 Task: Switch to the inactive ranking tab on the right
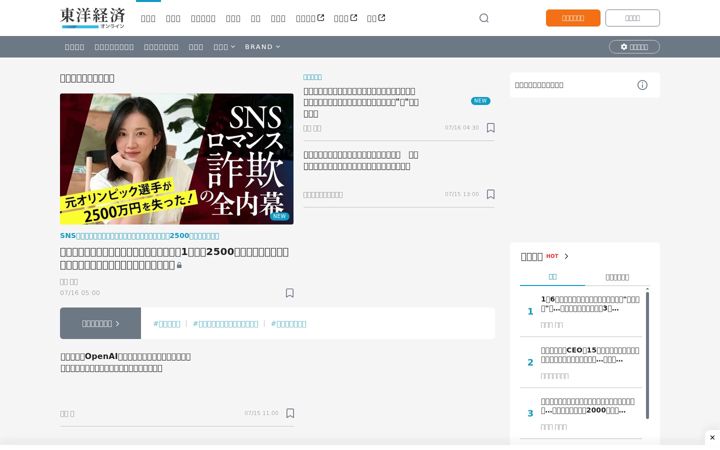[x=617, y=277]
